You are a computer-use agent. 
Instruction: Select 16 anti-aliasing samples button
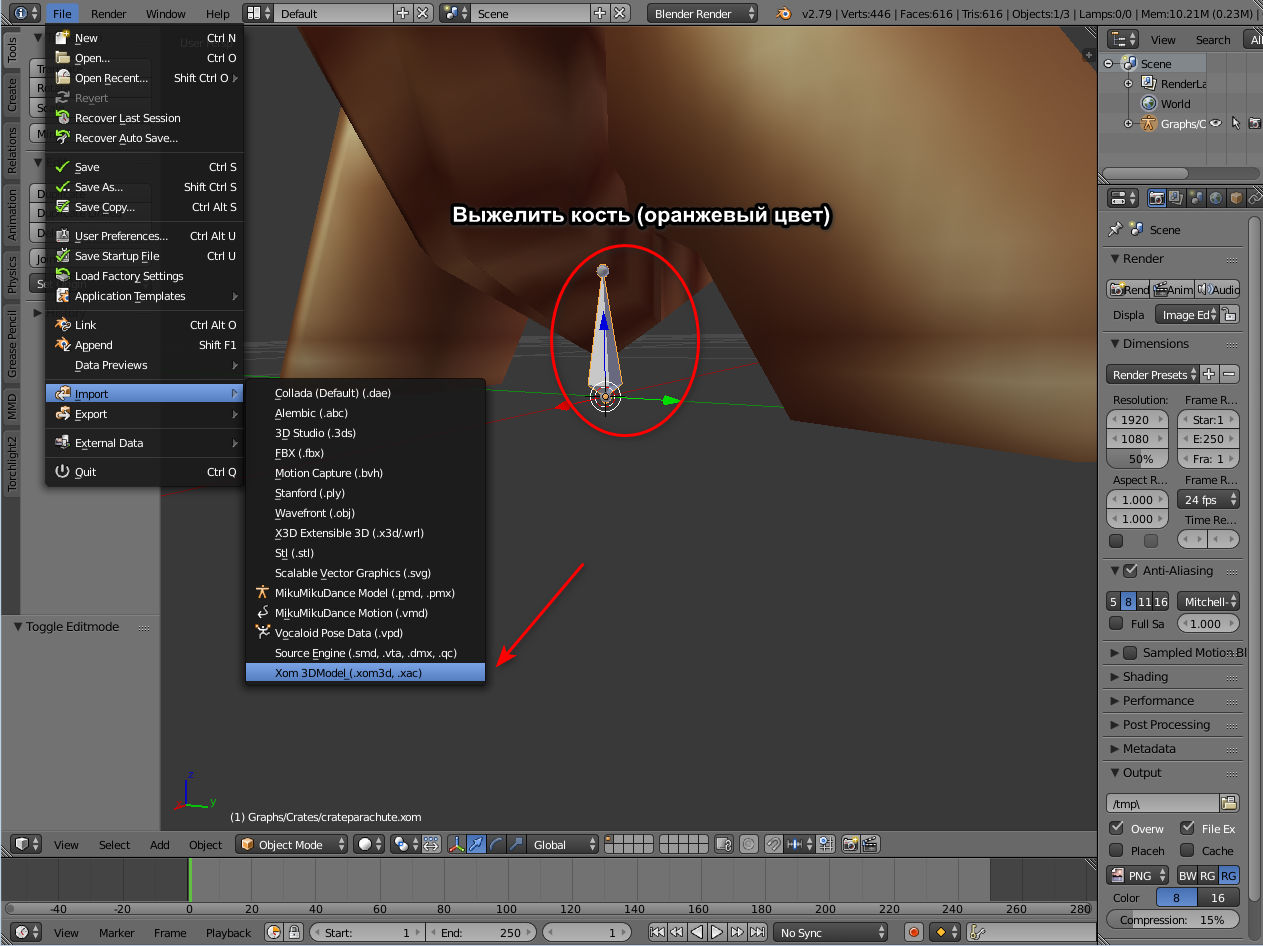pyautogui.click(x=1161, y=601)
